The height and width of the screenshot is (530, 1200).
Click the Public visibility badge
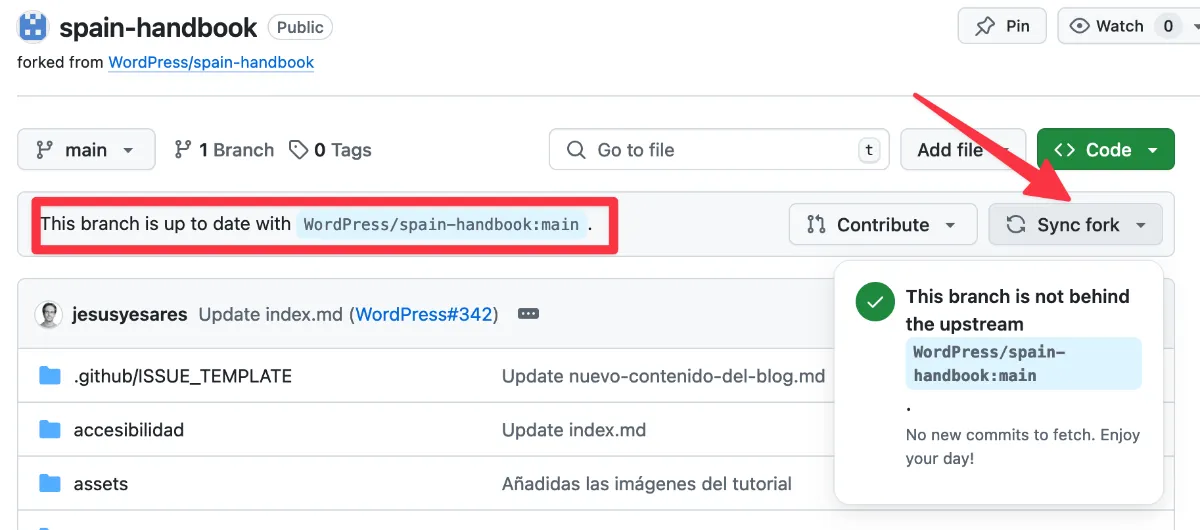pos(300,27)
